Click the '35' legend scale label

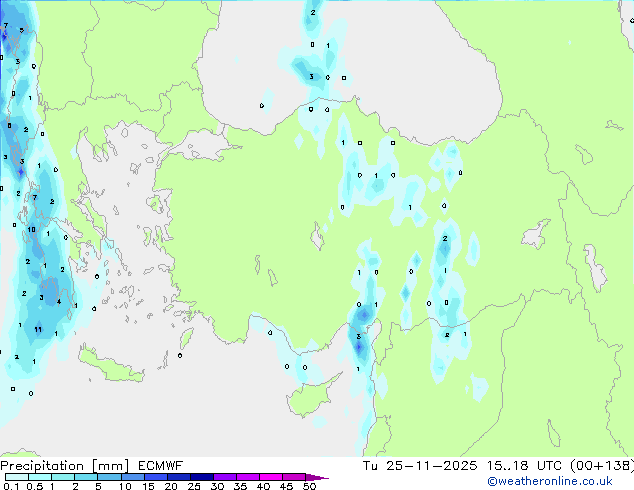click(240, 486)
